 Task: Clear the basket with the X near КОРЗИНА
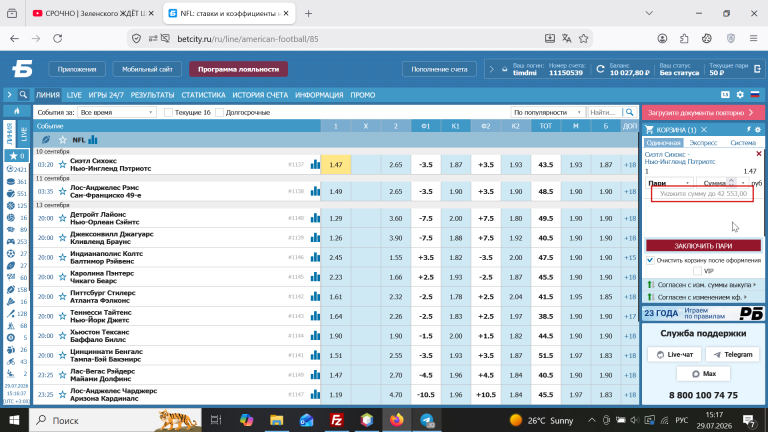(x=704, y=130)
